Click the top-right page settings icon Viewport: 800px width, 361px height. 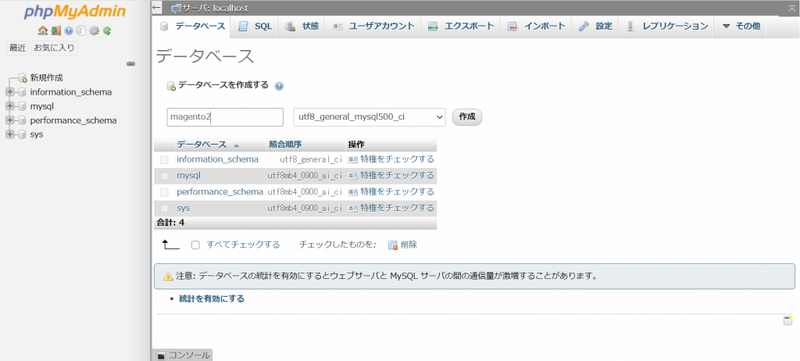coord(792,8)
